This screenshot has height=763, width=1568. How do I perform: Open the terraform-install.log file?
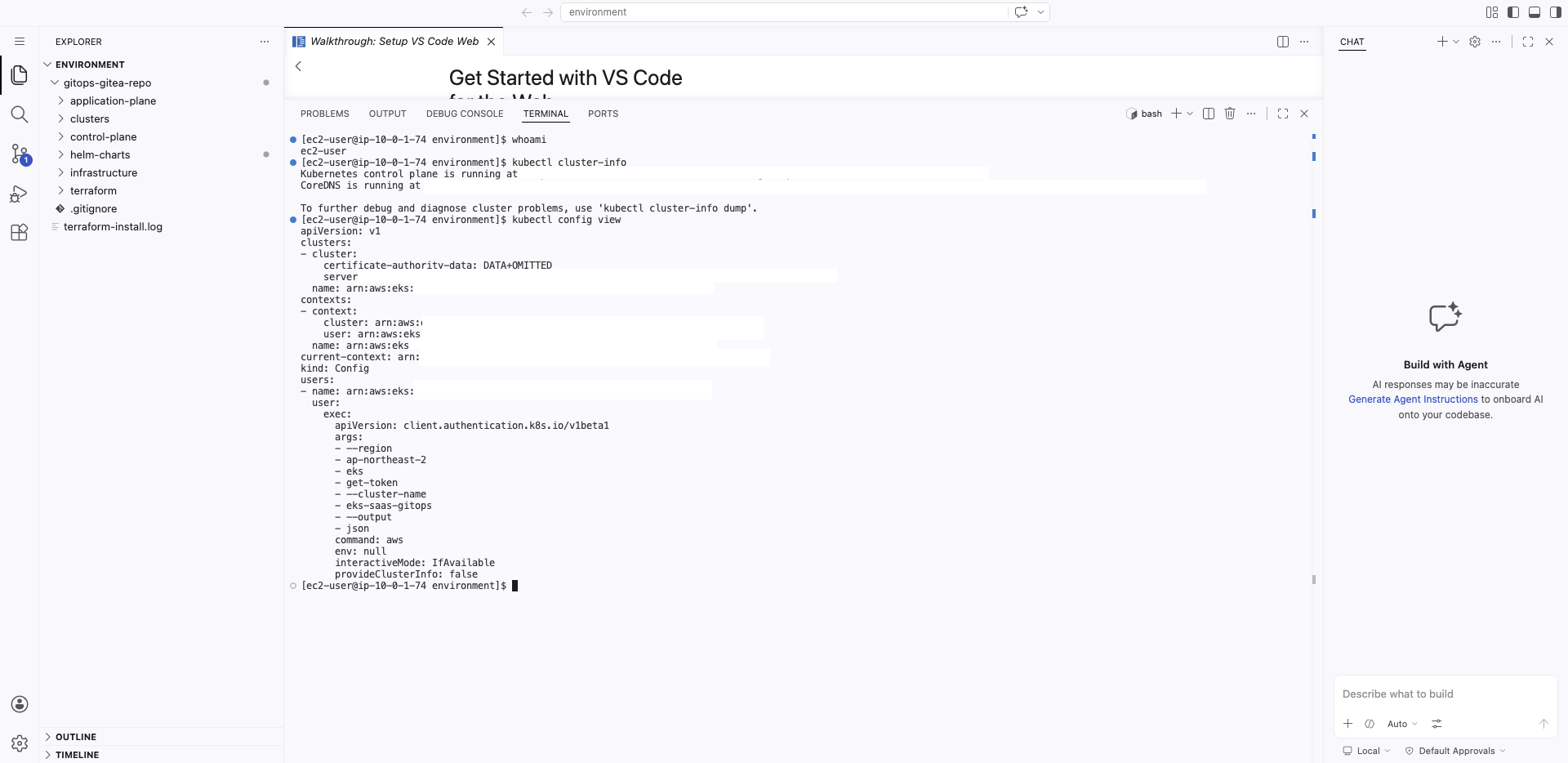[x=113, y=226]
